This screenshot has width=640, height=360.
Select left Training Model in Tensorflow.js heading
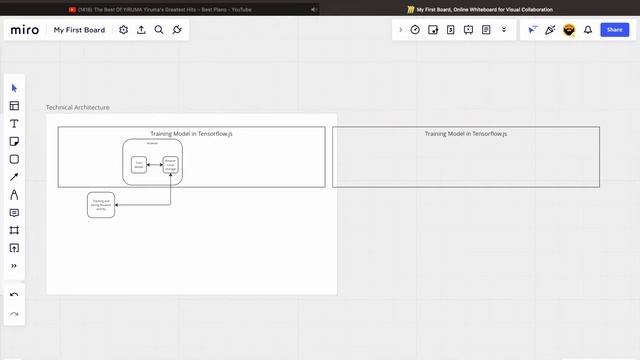tap(191, 133)
